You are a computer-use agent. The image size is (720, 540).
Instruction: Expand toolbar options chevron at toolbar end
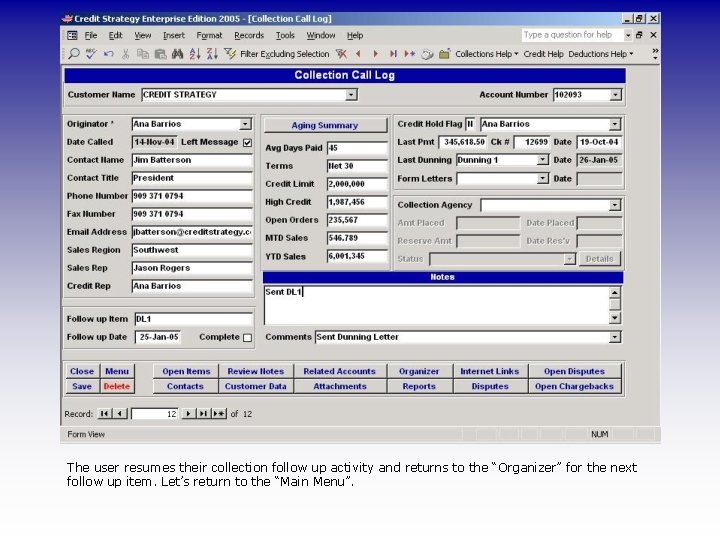point(655,54)
